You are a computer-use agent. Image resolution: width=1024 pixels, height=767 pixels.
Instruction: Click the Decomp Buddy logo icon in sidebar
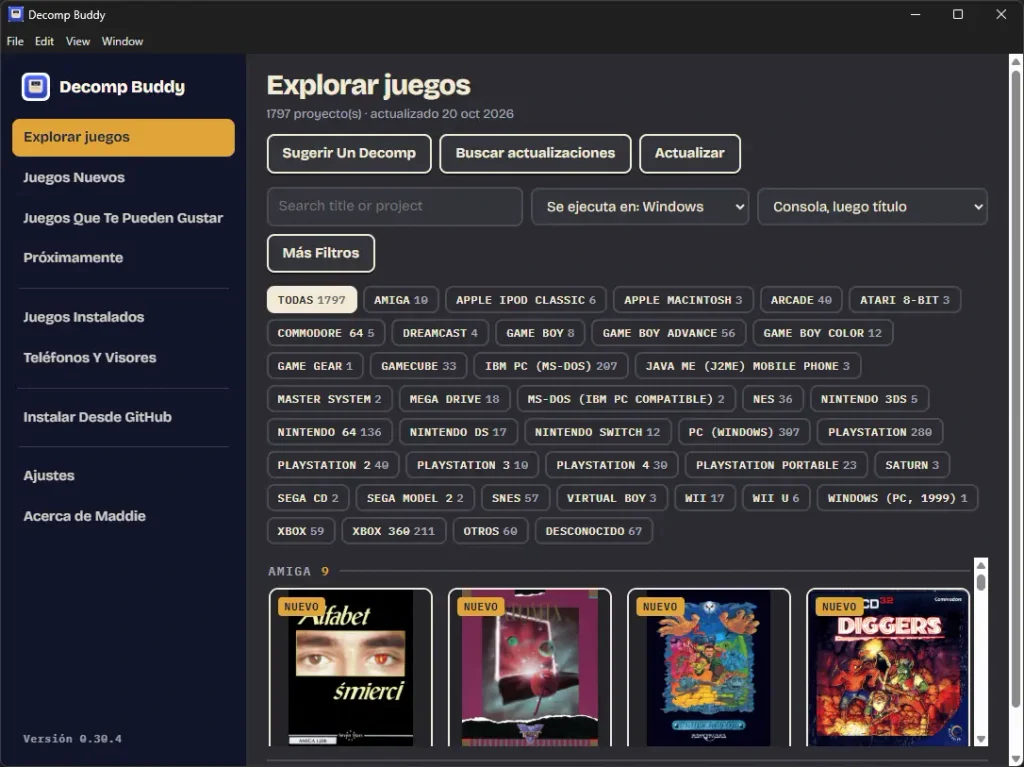[35, 86]
